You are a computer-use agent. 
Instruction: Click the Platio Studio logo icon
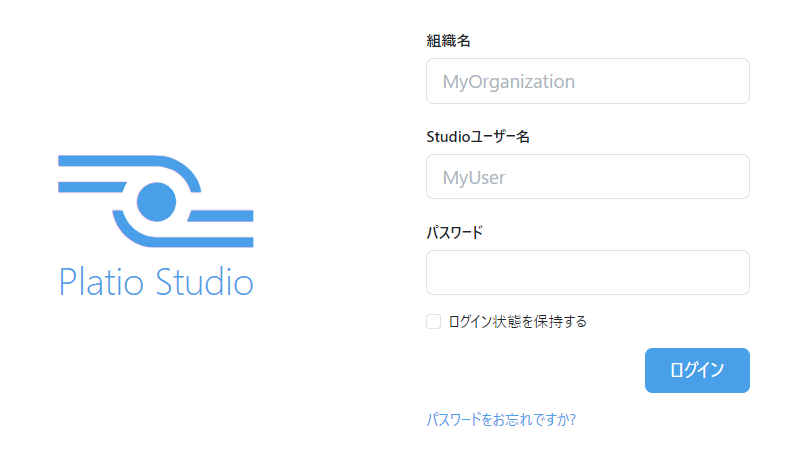156,201
